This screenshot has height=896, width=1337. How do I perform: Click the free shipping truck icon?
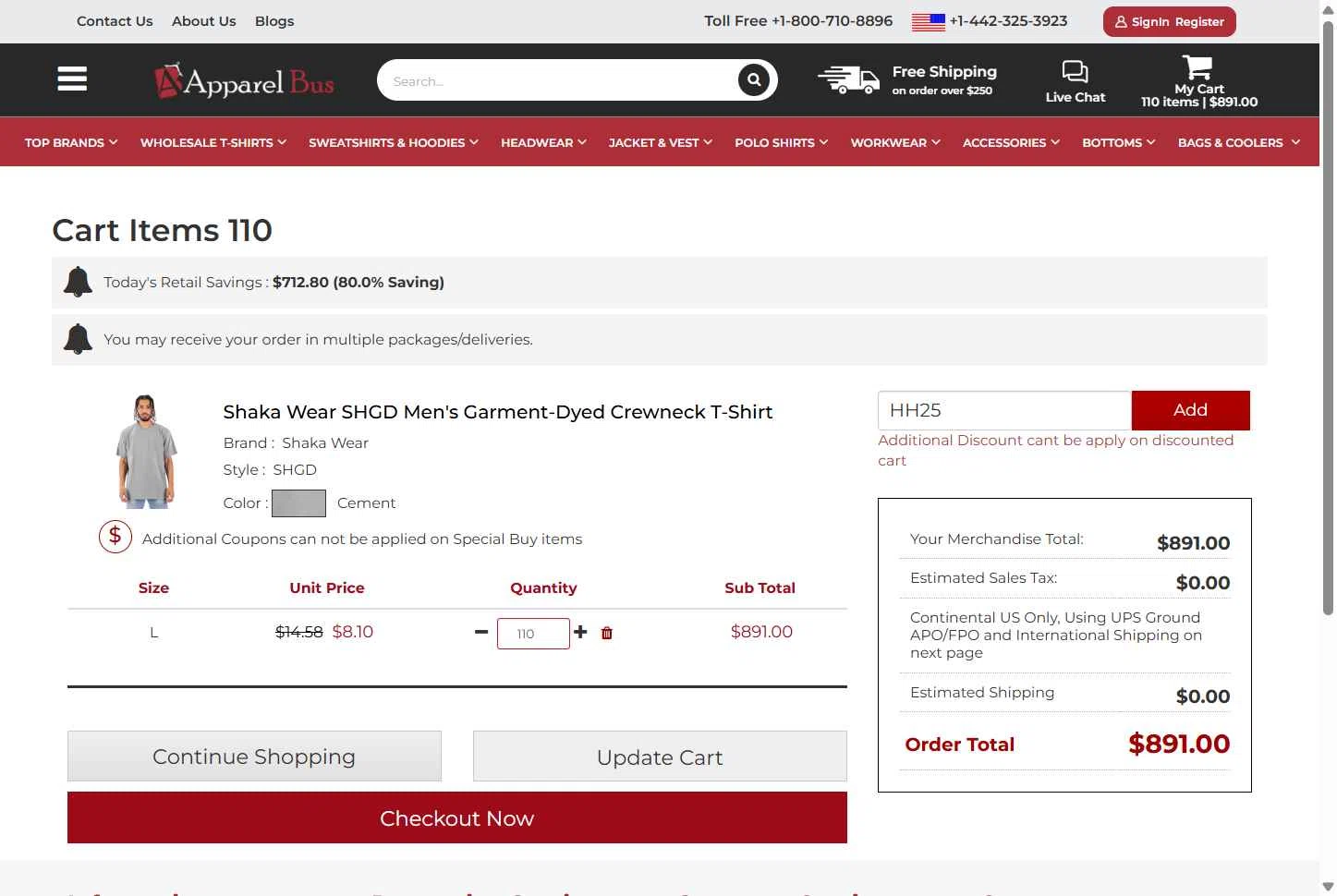click(x=848, y=80)
